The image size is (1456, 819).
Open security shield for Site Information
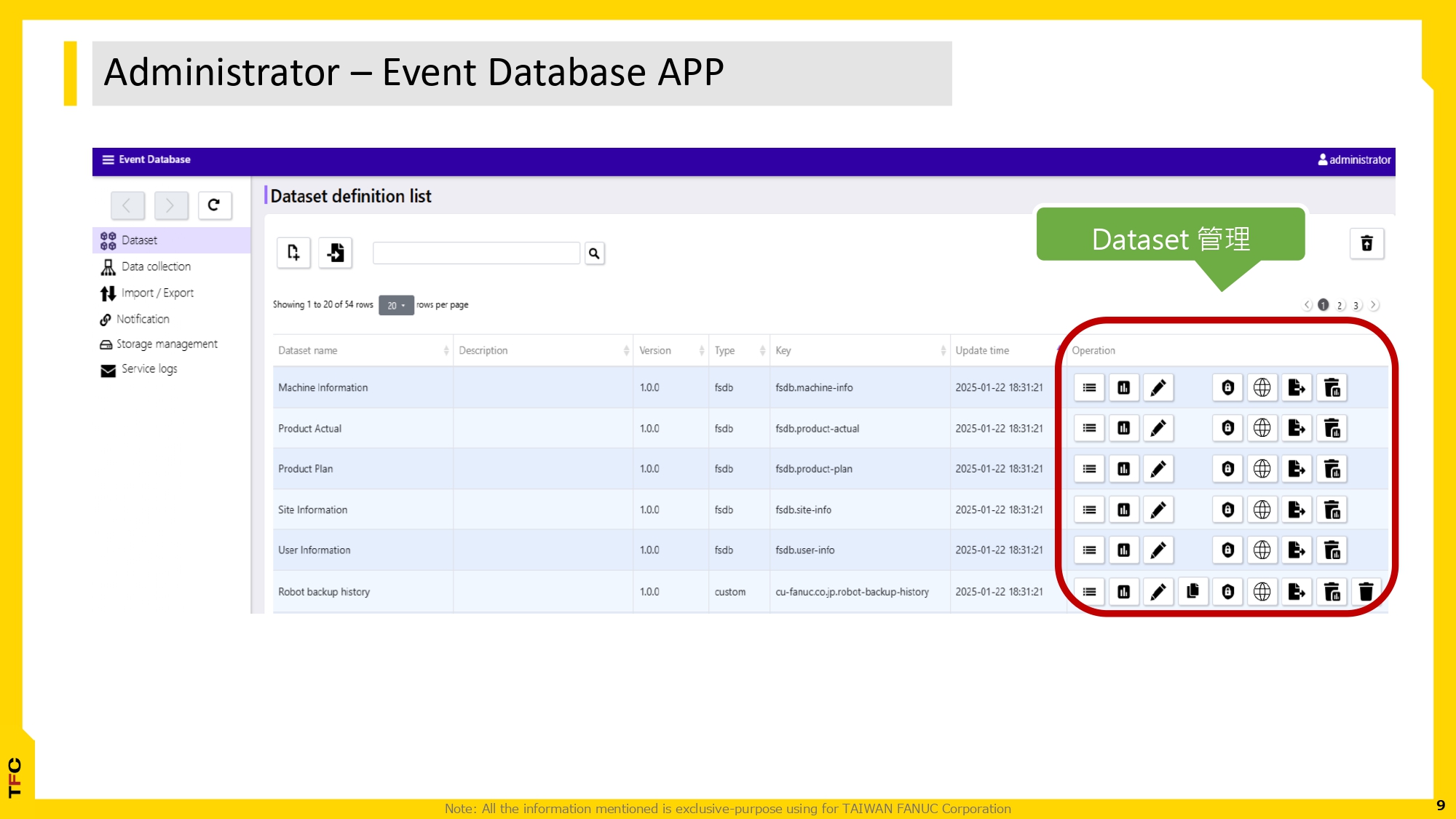point(1228,510)
